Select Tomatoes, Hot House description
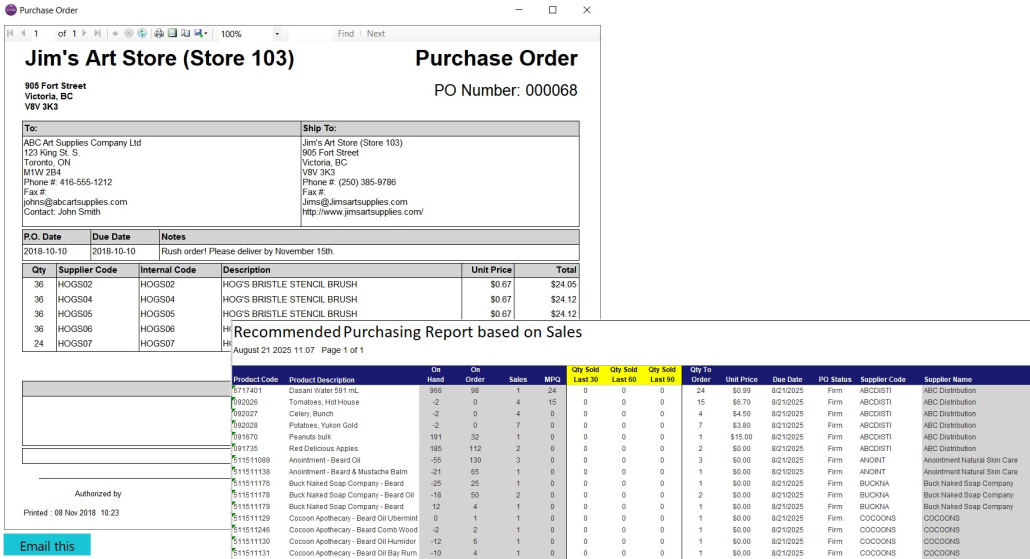 point(324,402)
